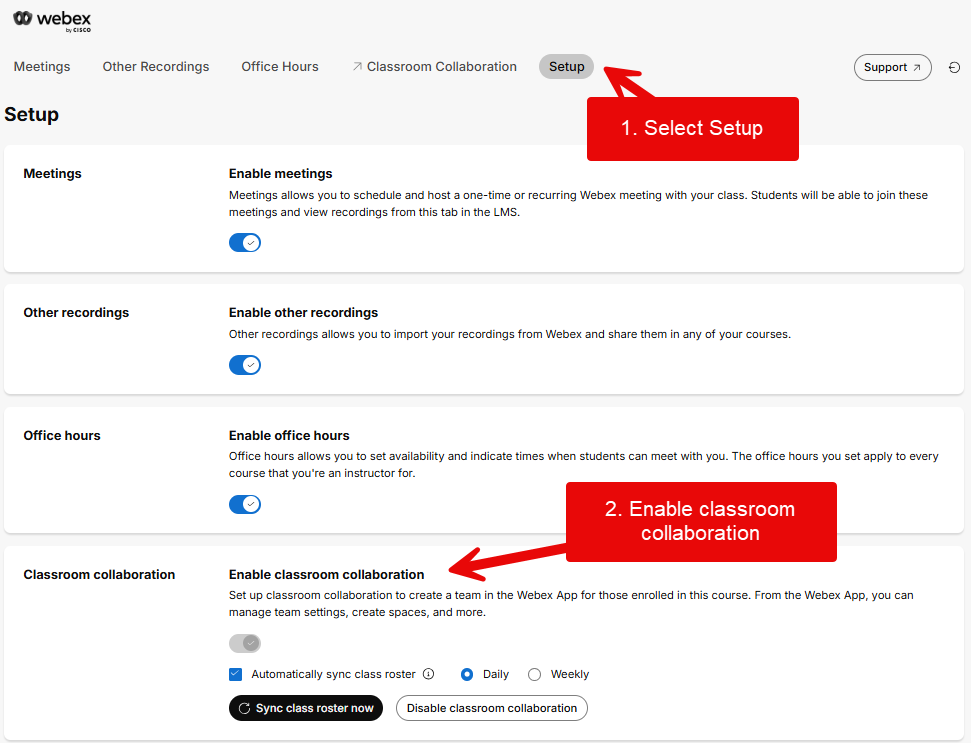Select the Setup tab
Screen dimensions: 971x743
point(567,67)
